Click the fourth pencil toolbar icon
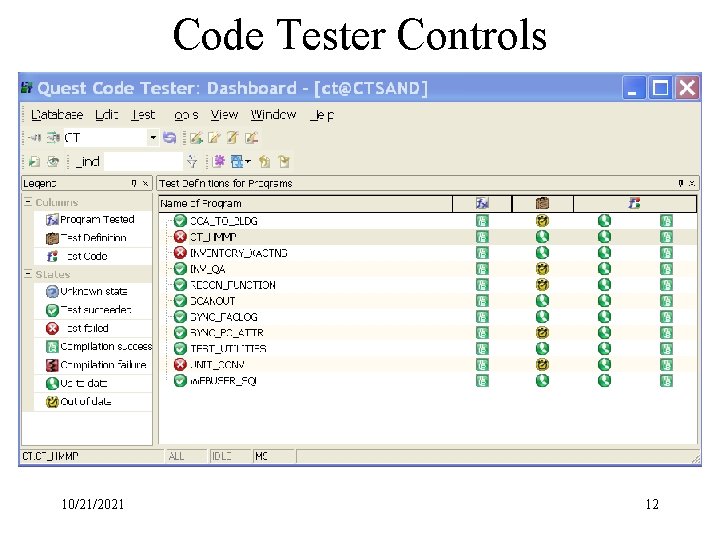This screenshot has width=720, height=540. pos(251,137)
